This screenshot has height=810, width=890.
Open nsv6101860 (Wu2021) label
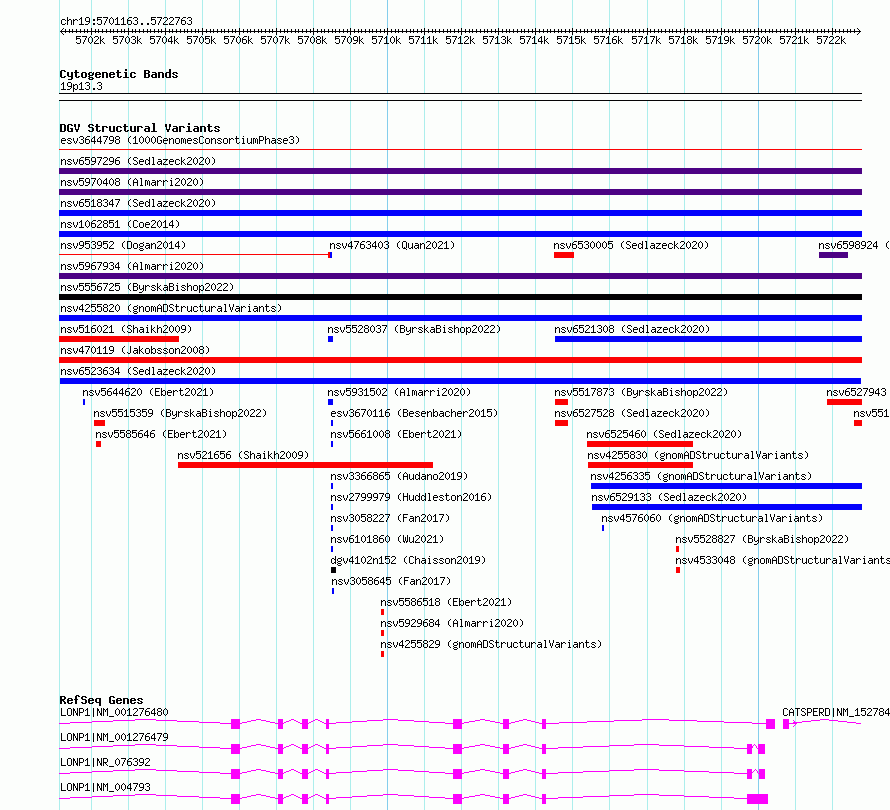pos(387,539)
